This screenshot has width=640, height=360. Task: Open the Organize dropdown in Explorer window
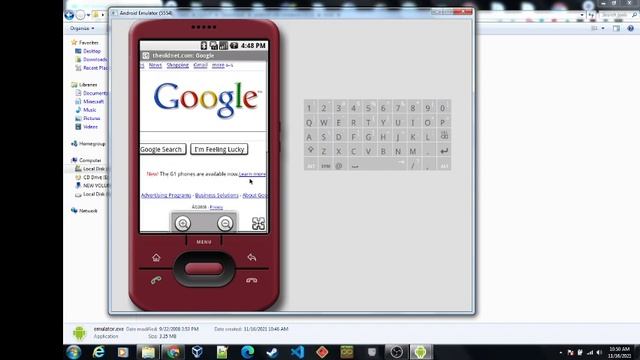82,29
